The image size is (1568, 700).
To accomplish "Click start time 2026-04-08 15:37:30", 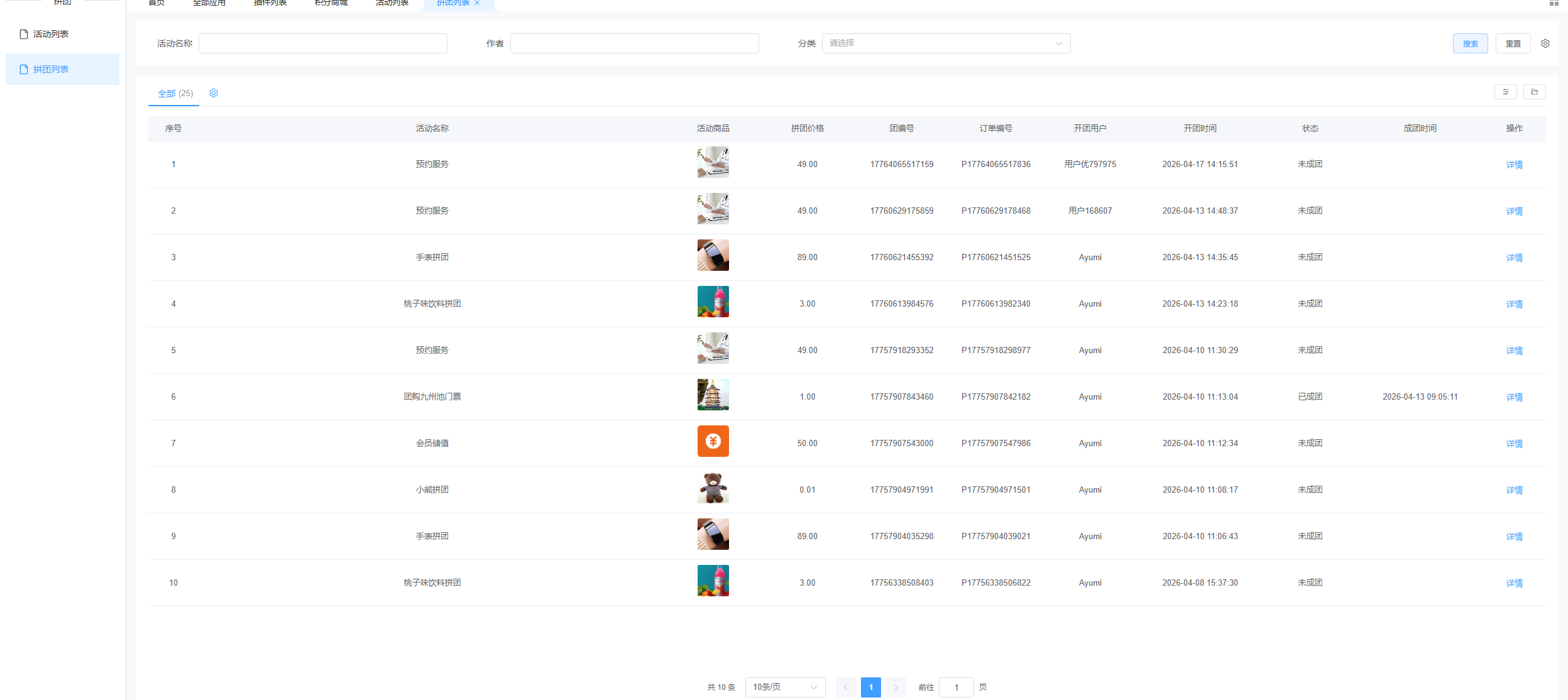I will pyautogui.click(x=1200, y=583).
